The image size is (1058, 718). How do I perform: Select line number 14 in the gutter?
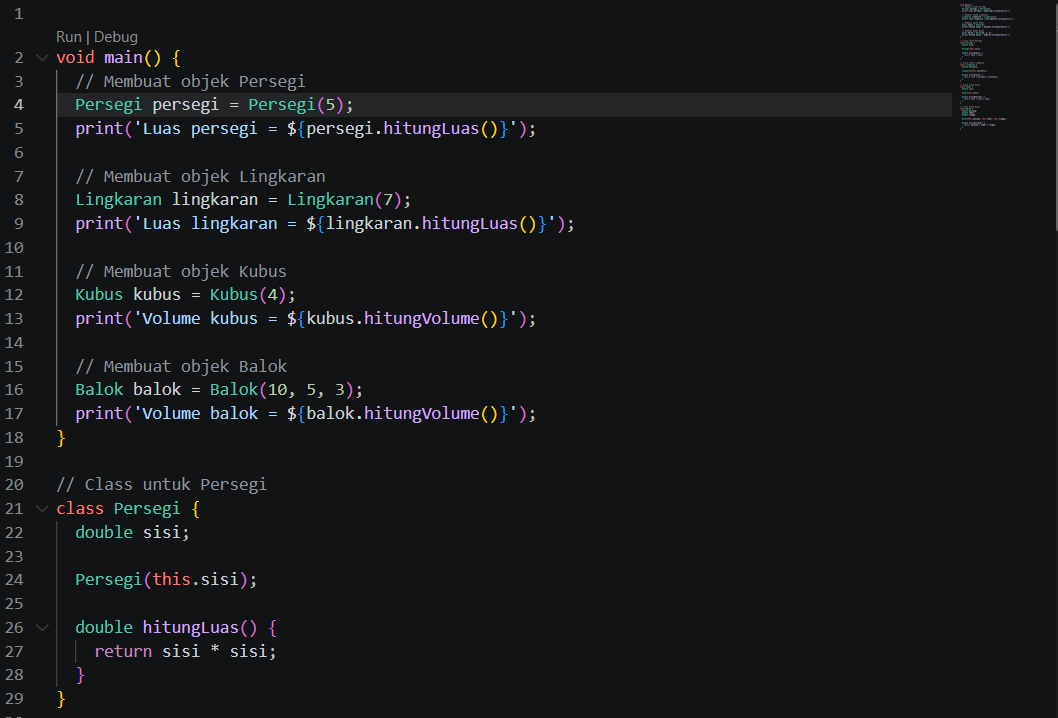point(14,343)
